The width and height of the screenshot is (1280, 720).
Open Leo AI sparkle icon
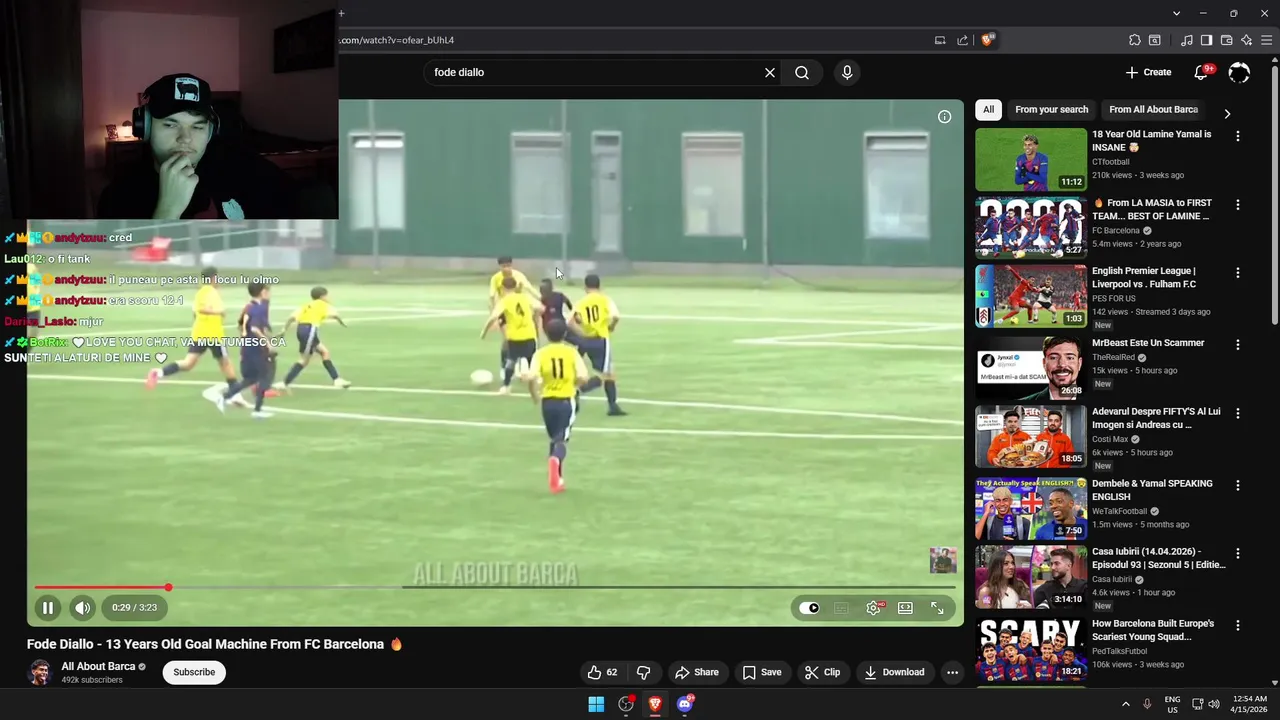click(x=1247, y=40)
